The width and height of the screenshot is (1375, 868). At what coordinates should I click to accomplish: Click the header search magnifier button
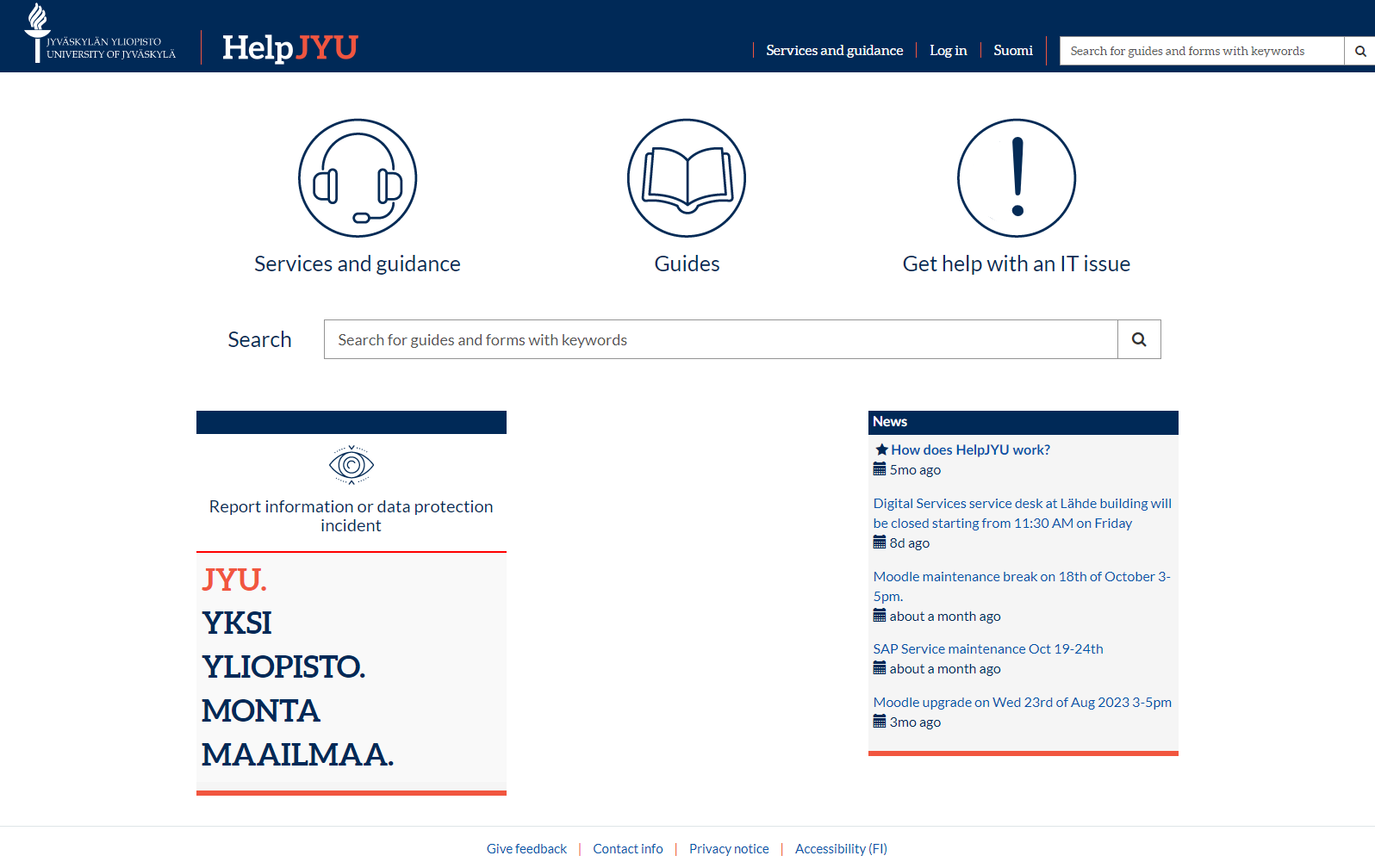pyautogui.click(x=1360, y=51)
